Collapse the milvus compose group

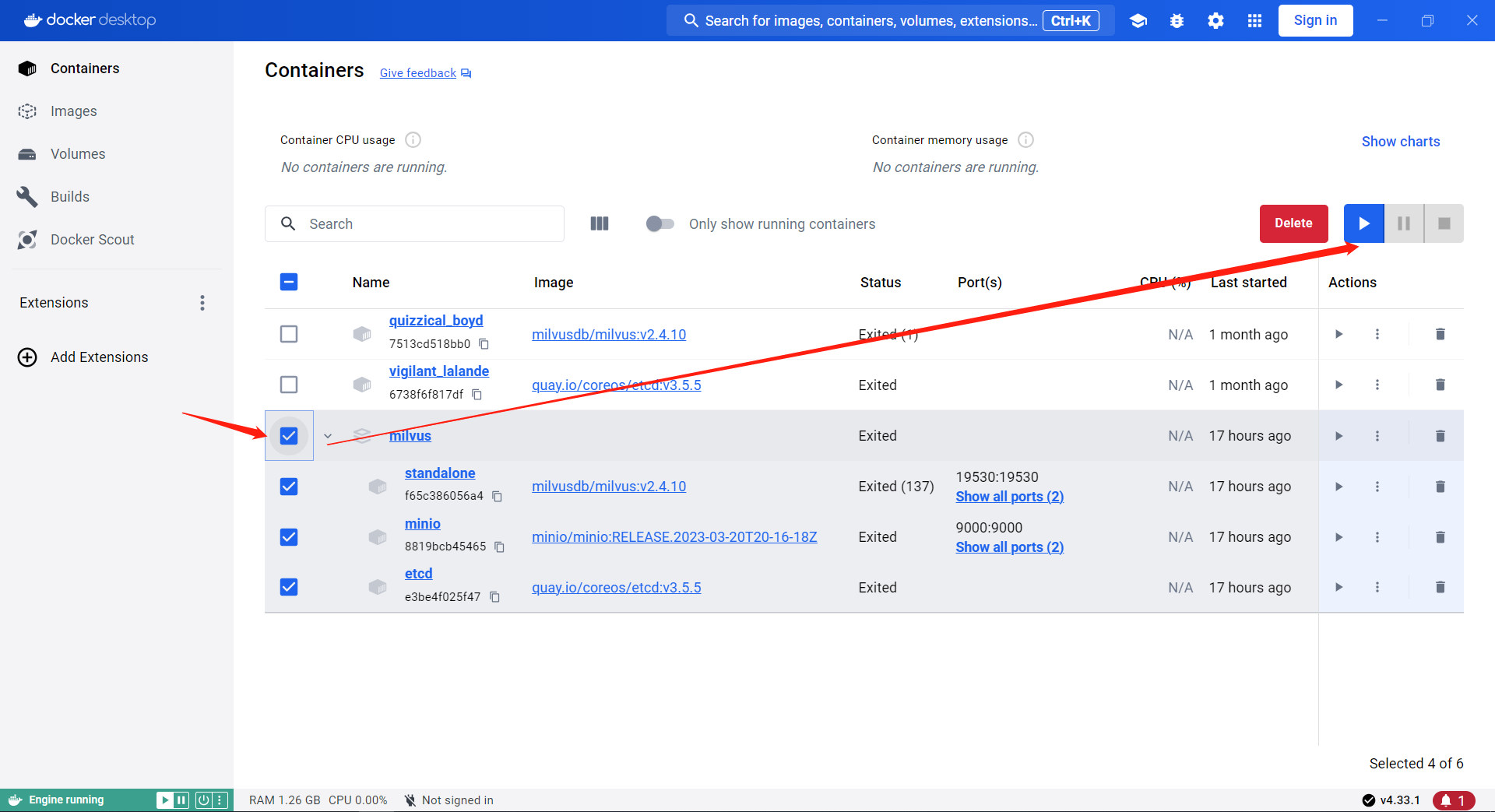[x=328, y=436]
